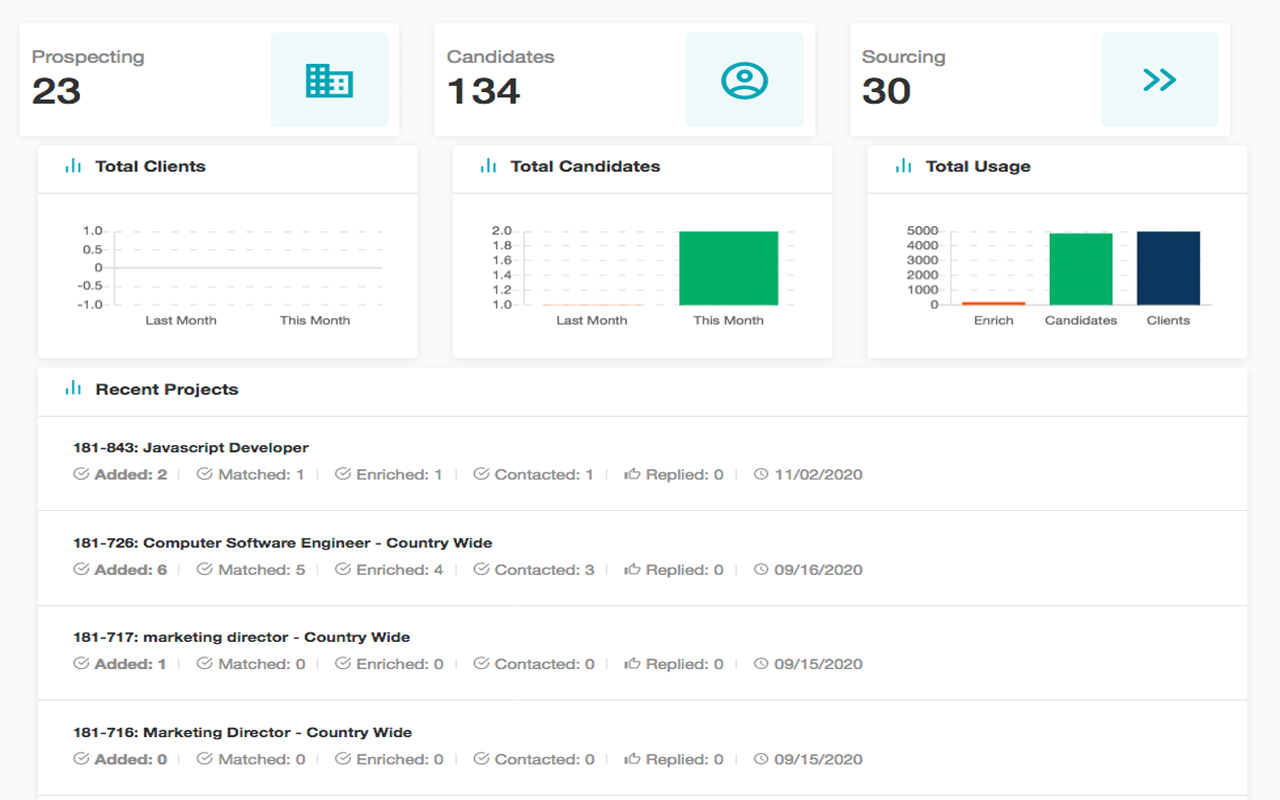Click the thumbs-up Replied icon in Javascript Developer row
The image size is (1280, 800).
(x=632, y=474)
